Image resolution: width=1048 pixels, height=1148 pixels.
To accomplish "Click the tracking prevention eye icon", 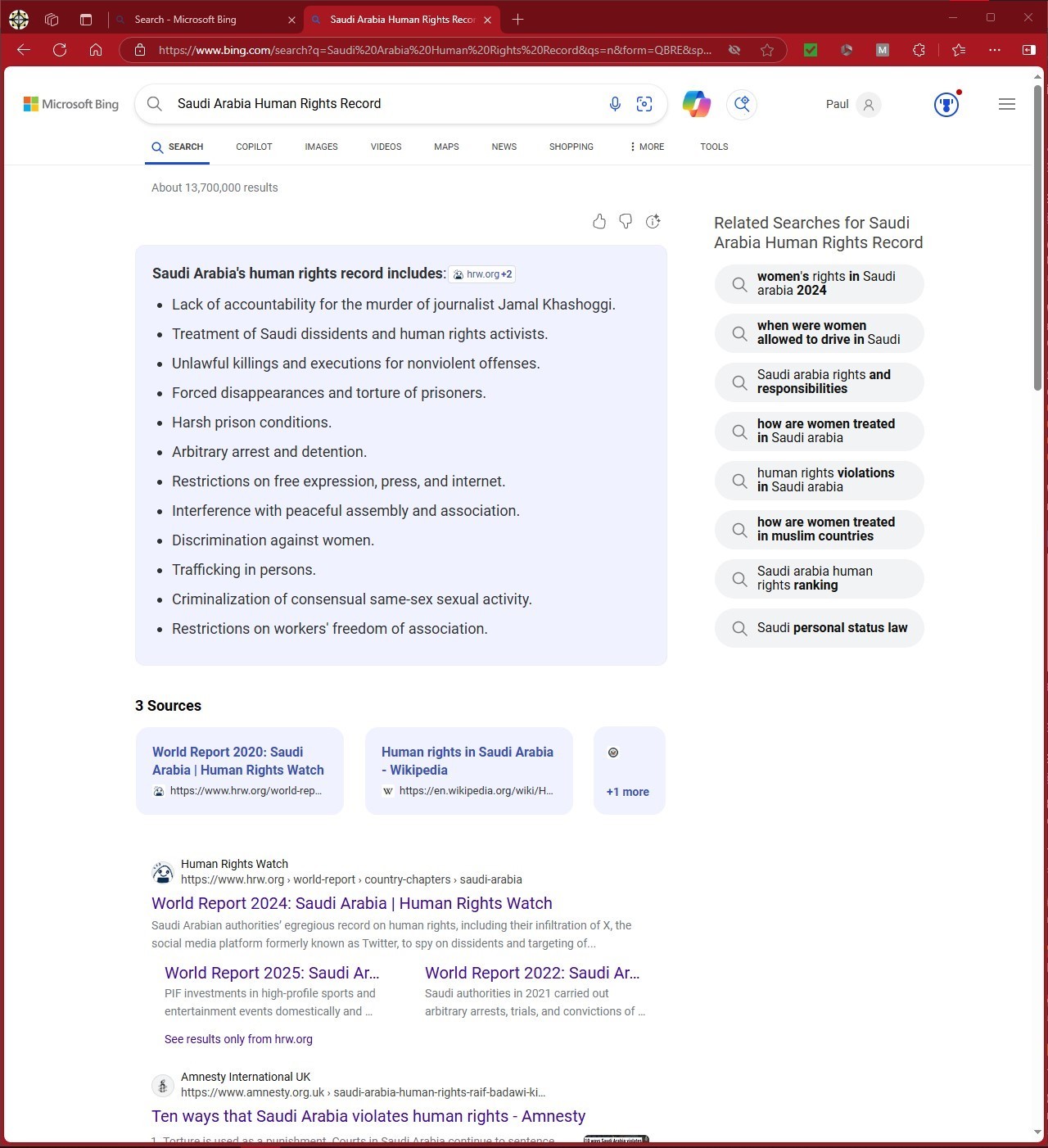I will 734,50.
